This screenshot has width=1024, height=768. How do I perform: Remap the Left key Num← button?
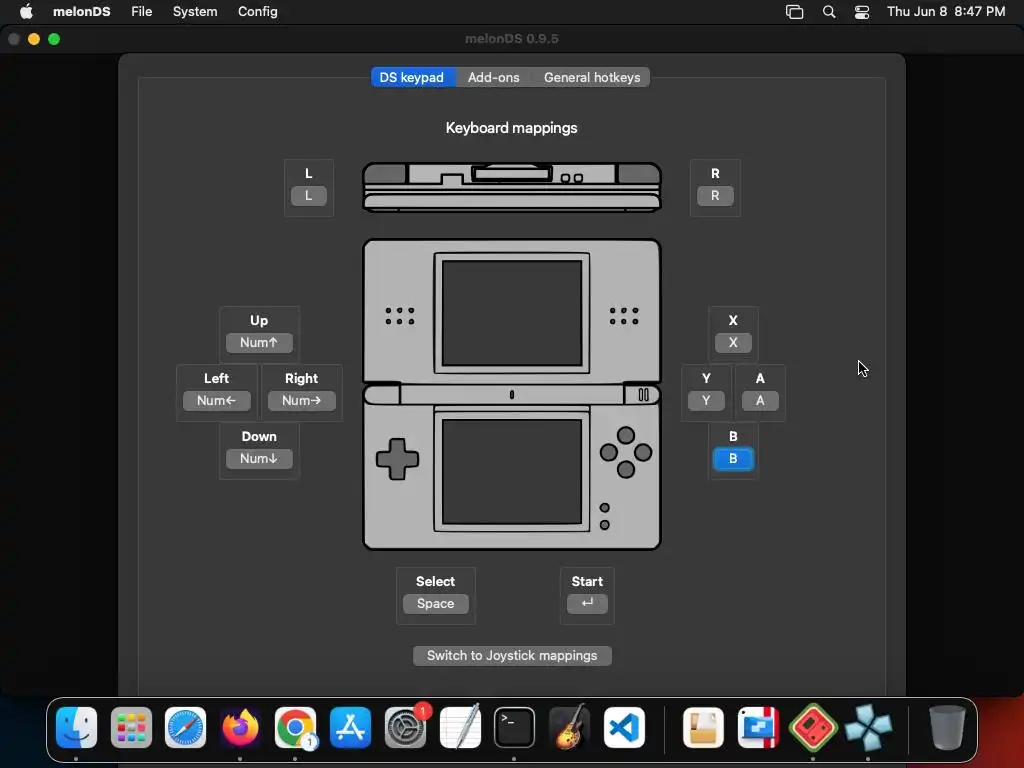[216, 401]
